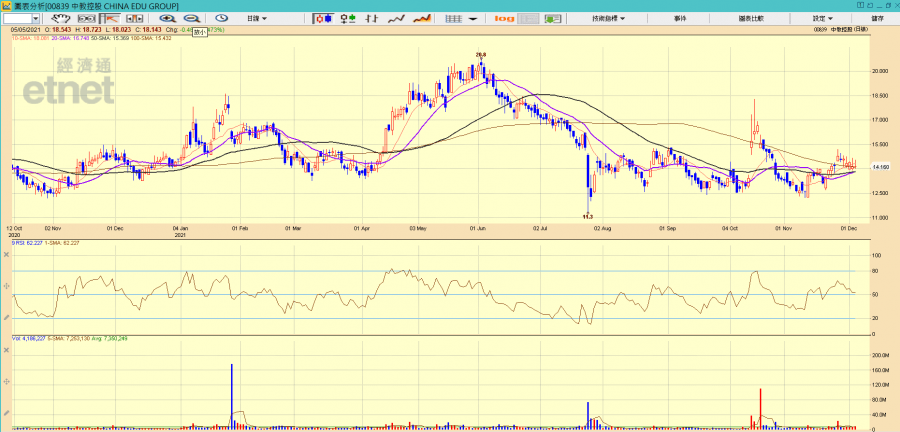Switch to OHLC bar chart type
900x432 pixels.
348,18
